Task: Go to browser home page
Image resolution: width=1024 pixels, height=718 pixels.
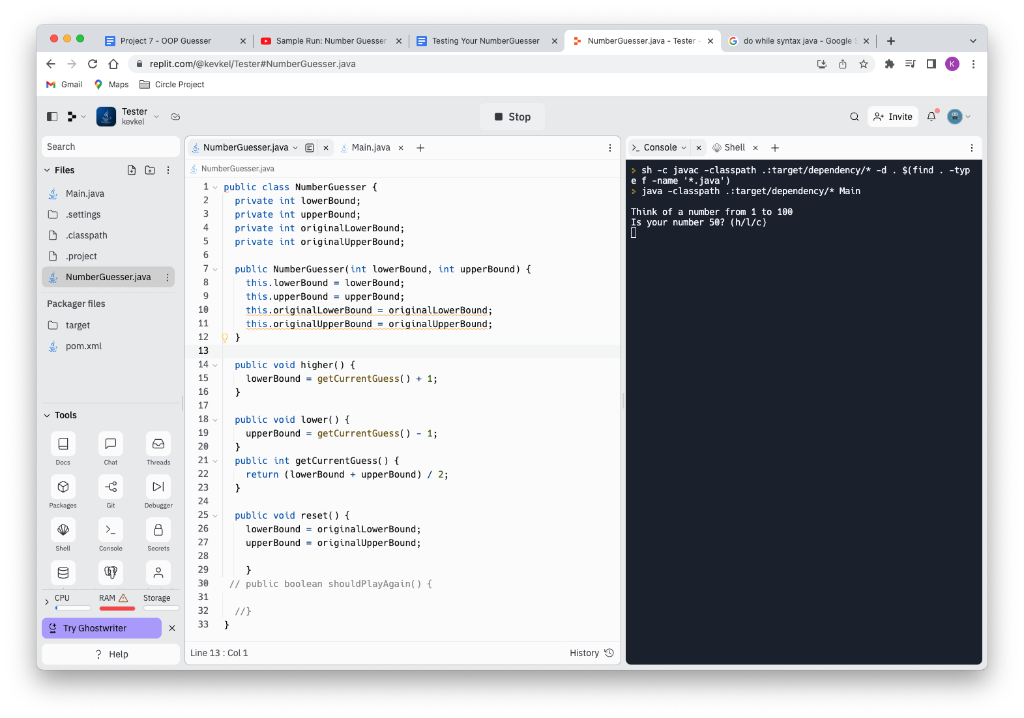Action: click(x=114, y=64)
